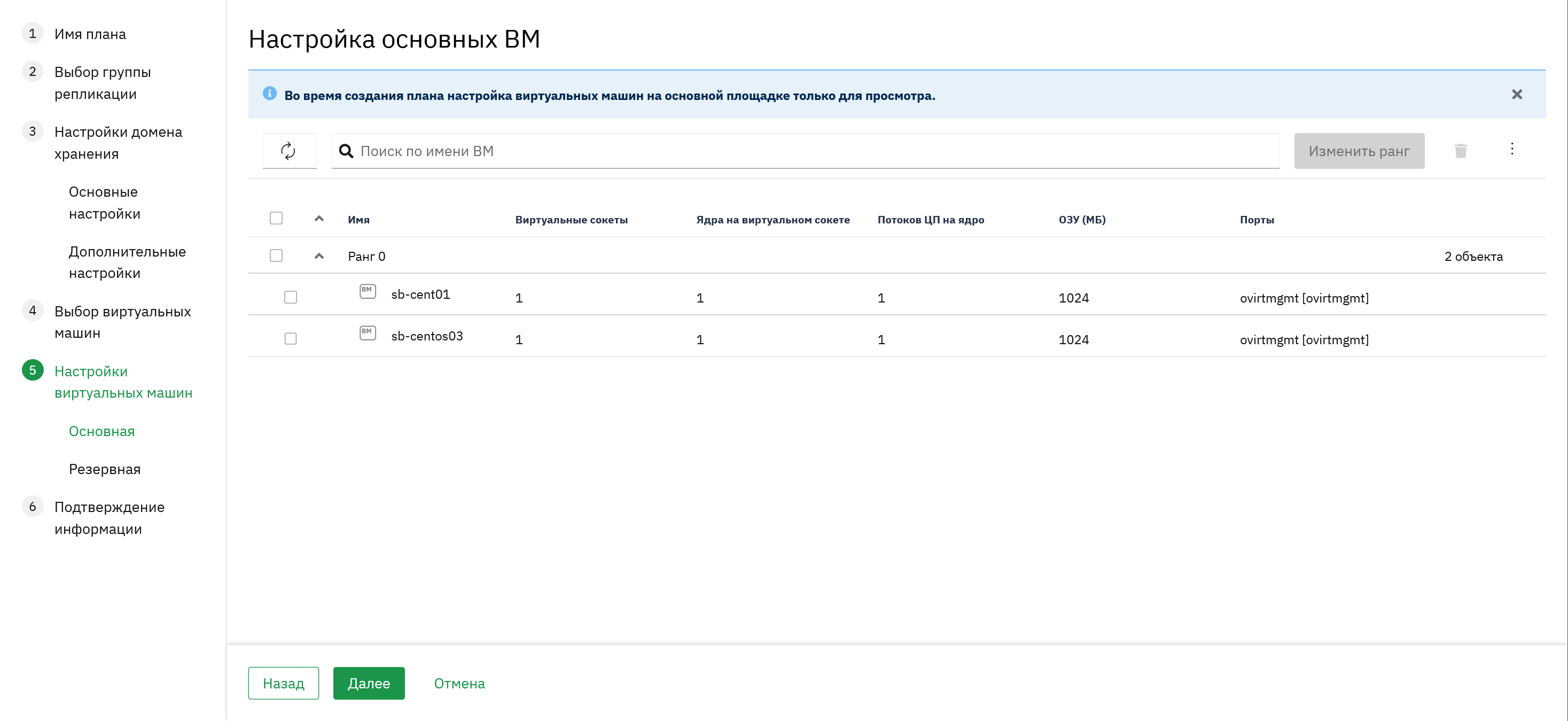Go to step Выбор виртуальных машин
The height and width of the screenshot is (721, 1568).
pyautogui.click(x=122, y=322)
